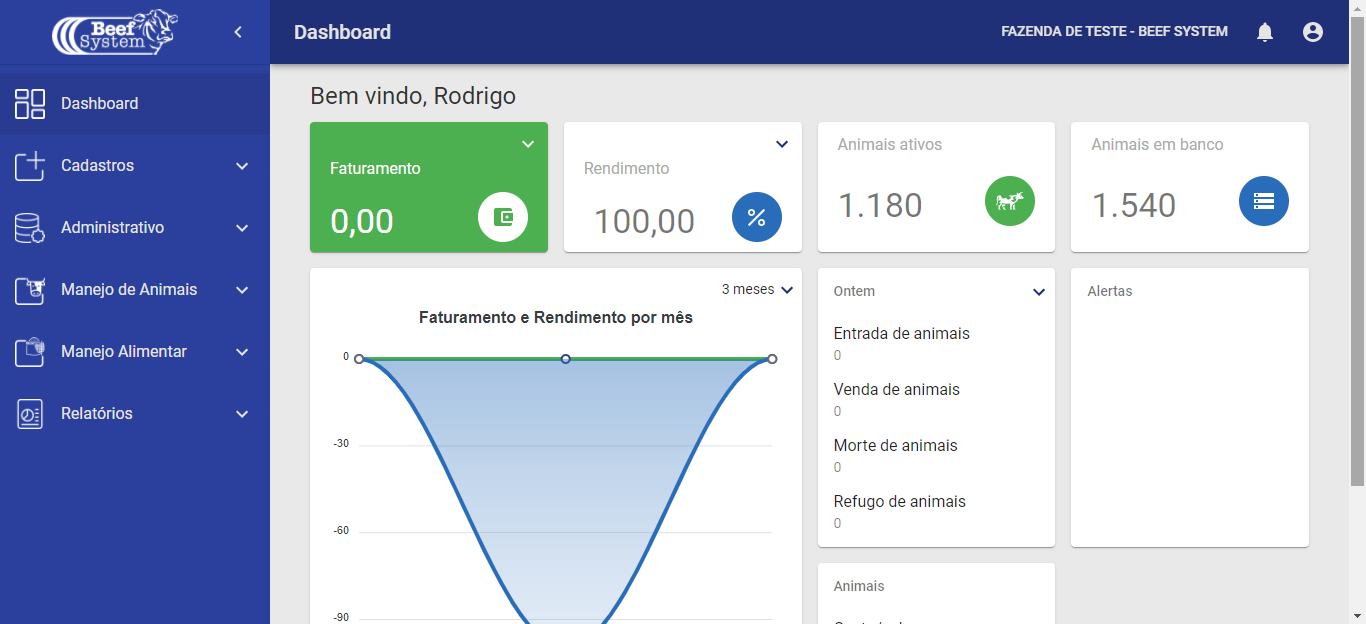This screenshot has width=1366, height=624.
Task: Expand the Cadastros submenu chevron
Action: pos(242,166)
